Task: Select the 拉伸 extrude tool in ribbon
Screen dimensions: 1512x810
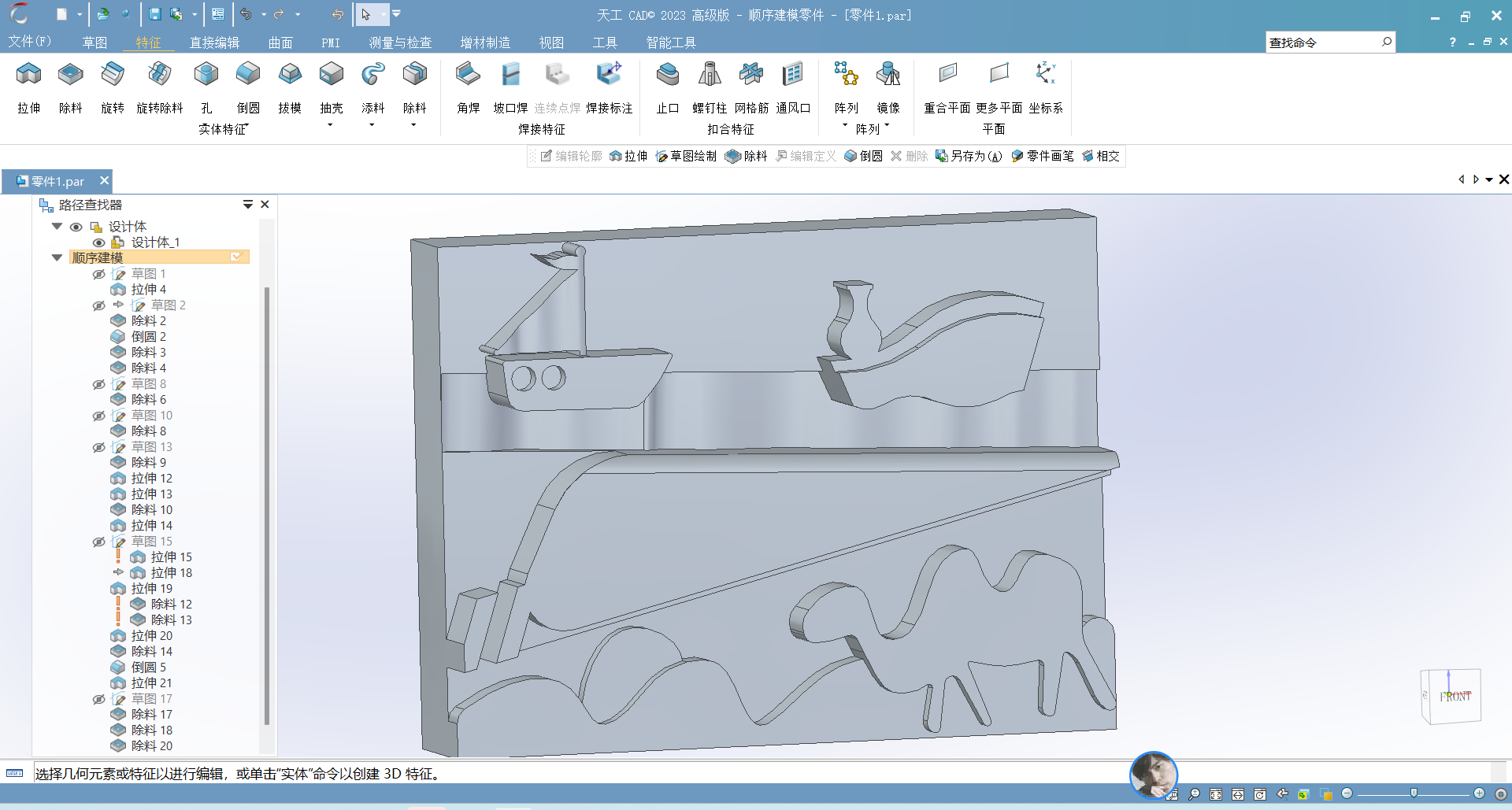Action: tap(29, 87)
